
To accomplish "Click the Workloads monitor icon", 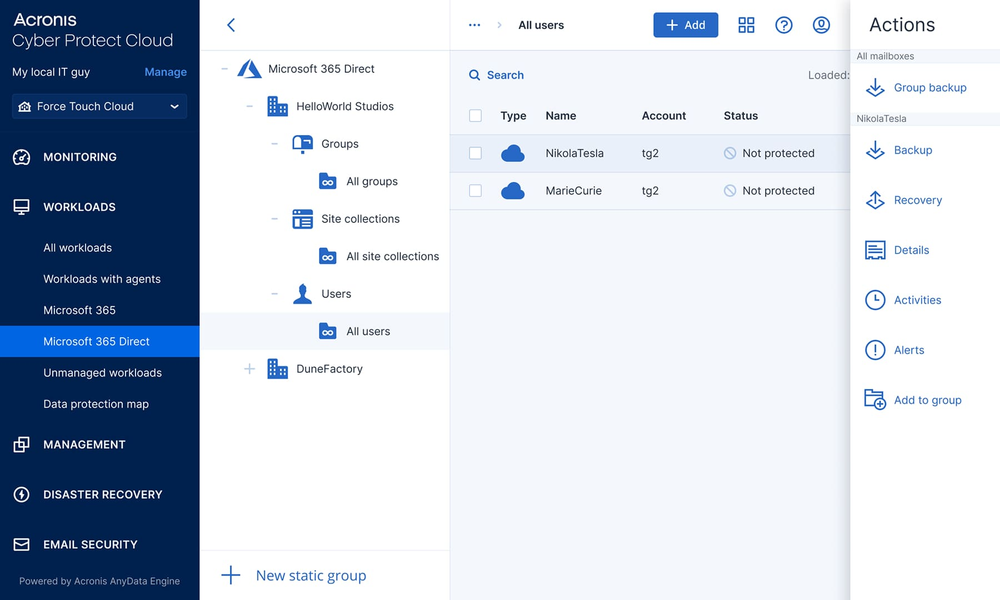I will click(x=21, y=207).
